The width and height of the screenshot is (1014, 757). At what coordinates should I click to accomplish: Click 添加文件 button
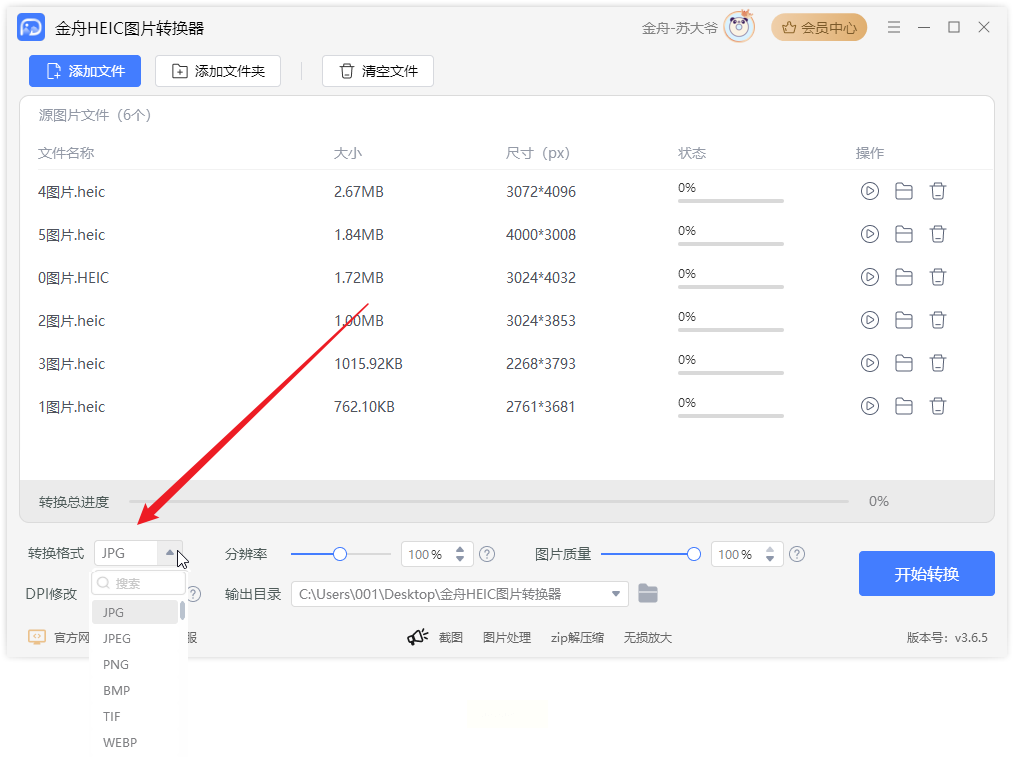pyautogui.click(x=85, y=70)
